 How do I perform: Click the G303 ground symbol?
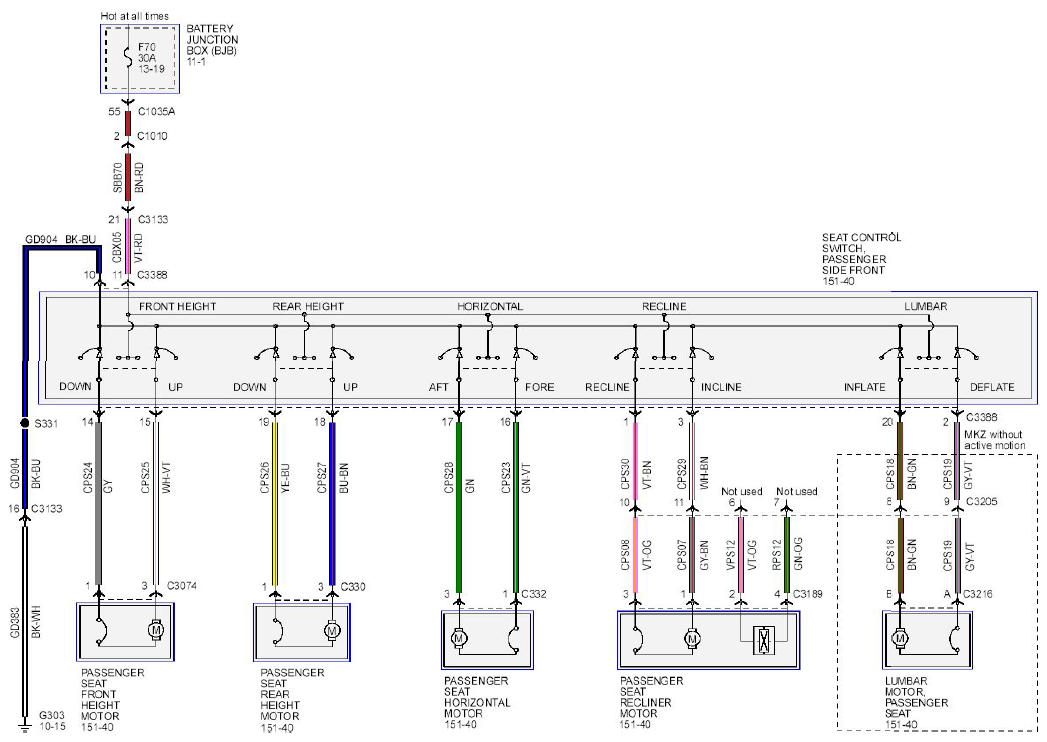[x=25, y=727]
